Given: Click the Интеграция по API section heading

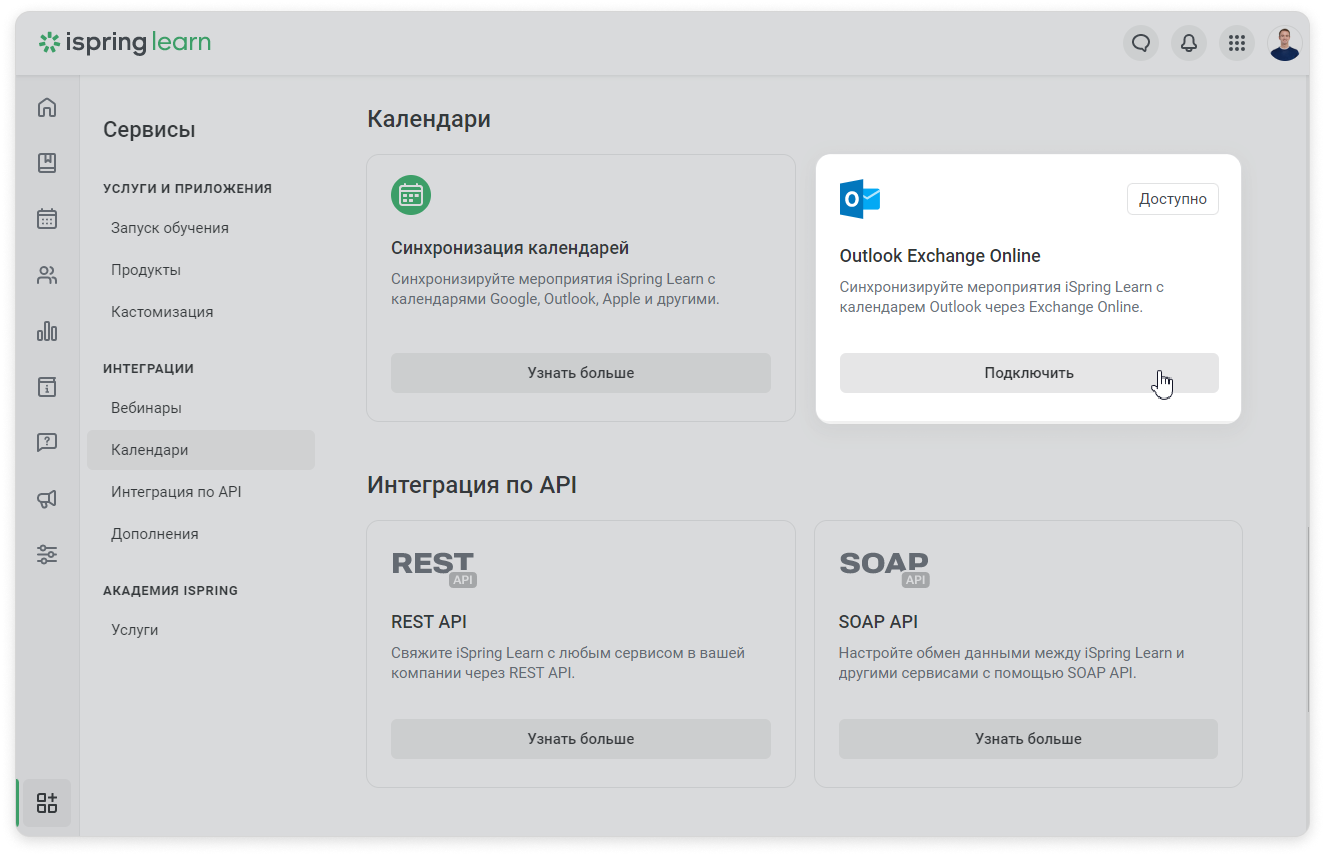Looking at the screenshot, I should [x=472, y=485].
